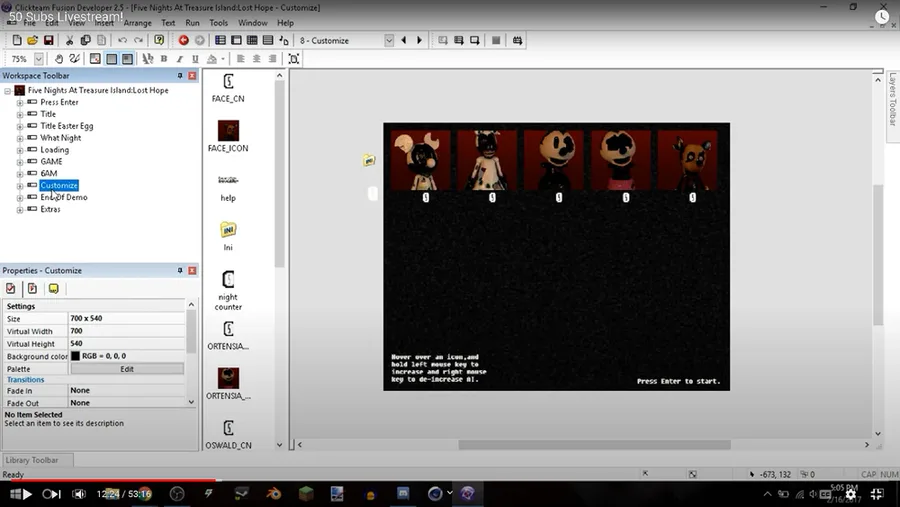Click the frame editor horizontal scrollbar
This screenshot has height=507, width=900.
pyautogui.click(x=594, y=445)
